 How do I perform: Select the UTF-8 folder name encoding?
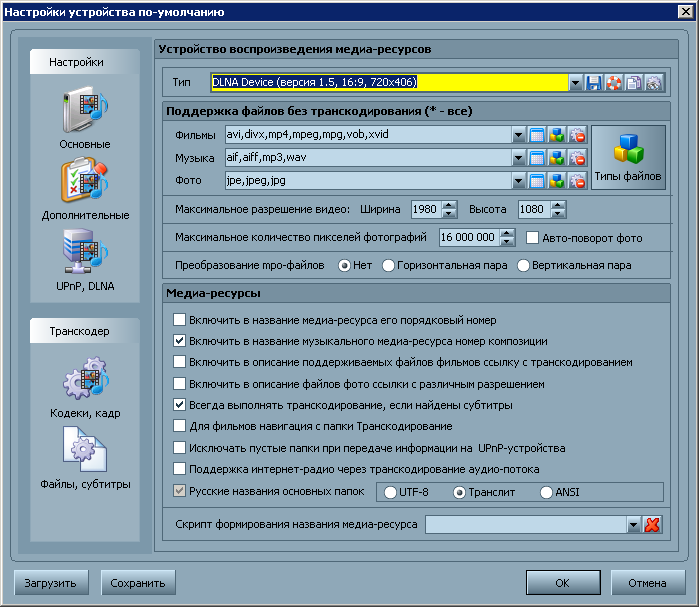click(x=390, y=492)
